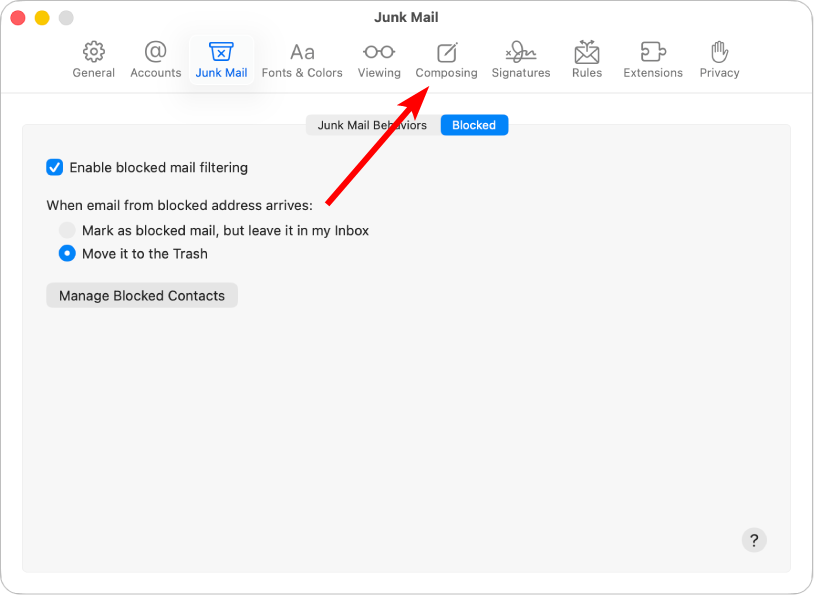Close the Junk Mail settings window

(18, 18)
